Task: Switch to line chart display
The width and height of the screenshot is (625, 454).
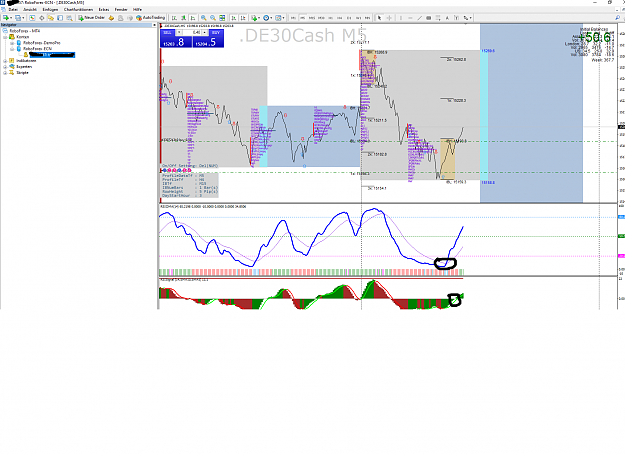Action: tap(193, 18)
